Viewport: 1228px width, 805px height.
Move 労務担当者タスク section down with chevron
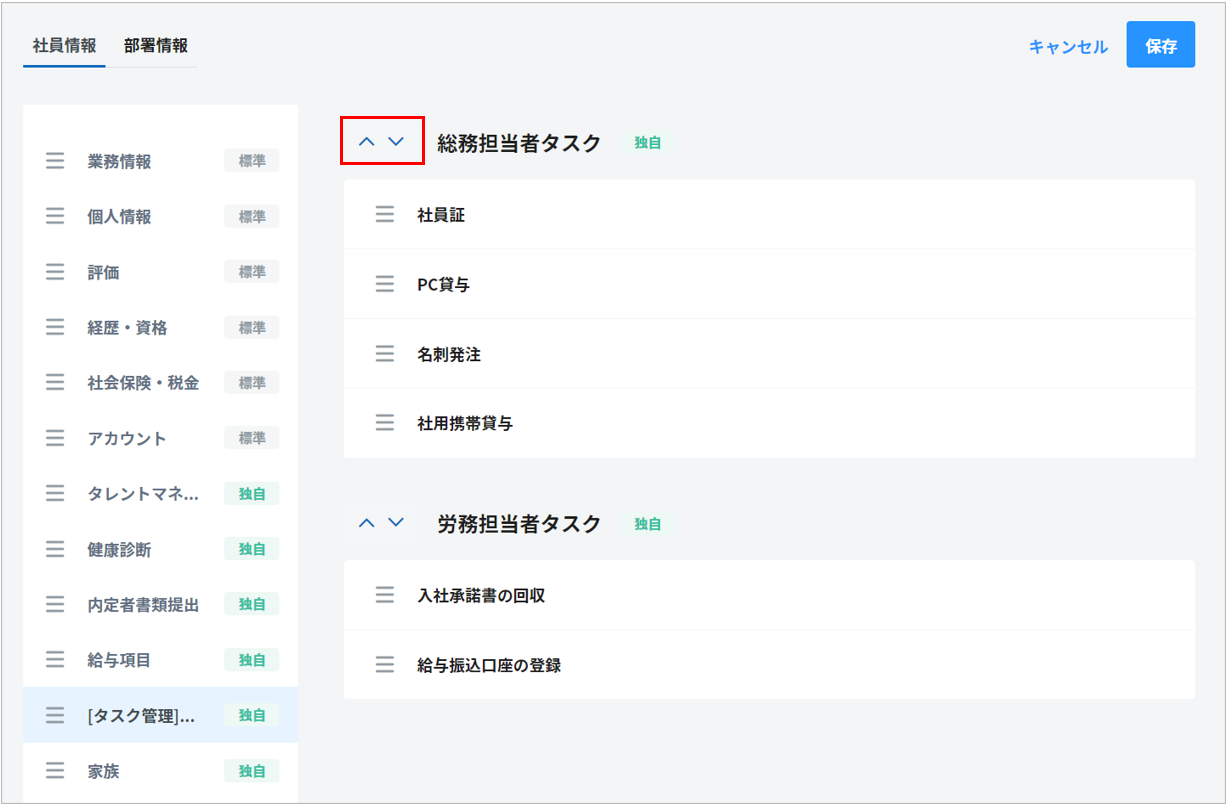click(396, 523)
